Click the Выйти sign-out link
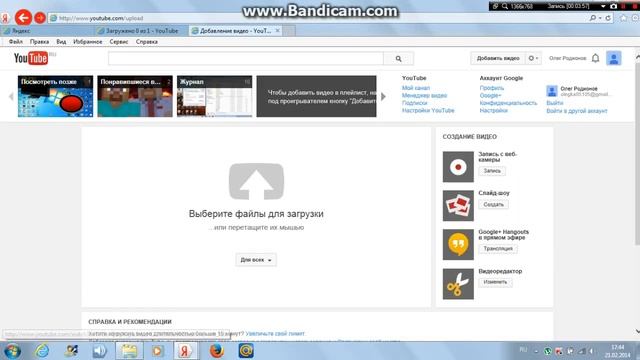The width and height of the screenshot is (640, 360). [555, 103]
